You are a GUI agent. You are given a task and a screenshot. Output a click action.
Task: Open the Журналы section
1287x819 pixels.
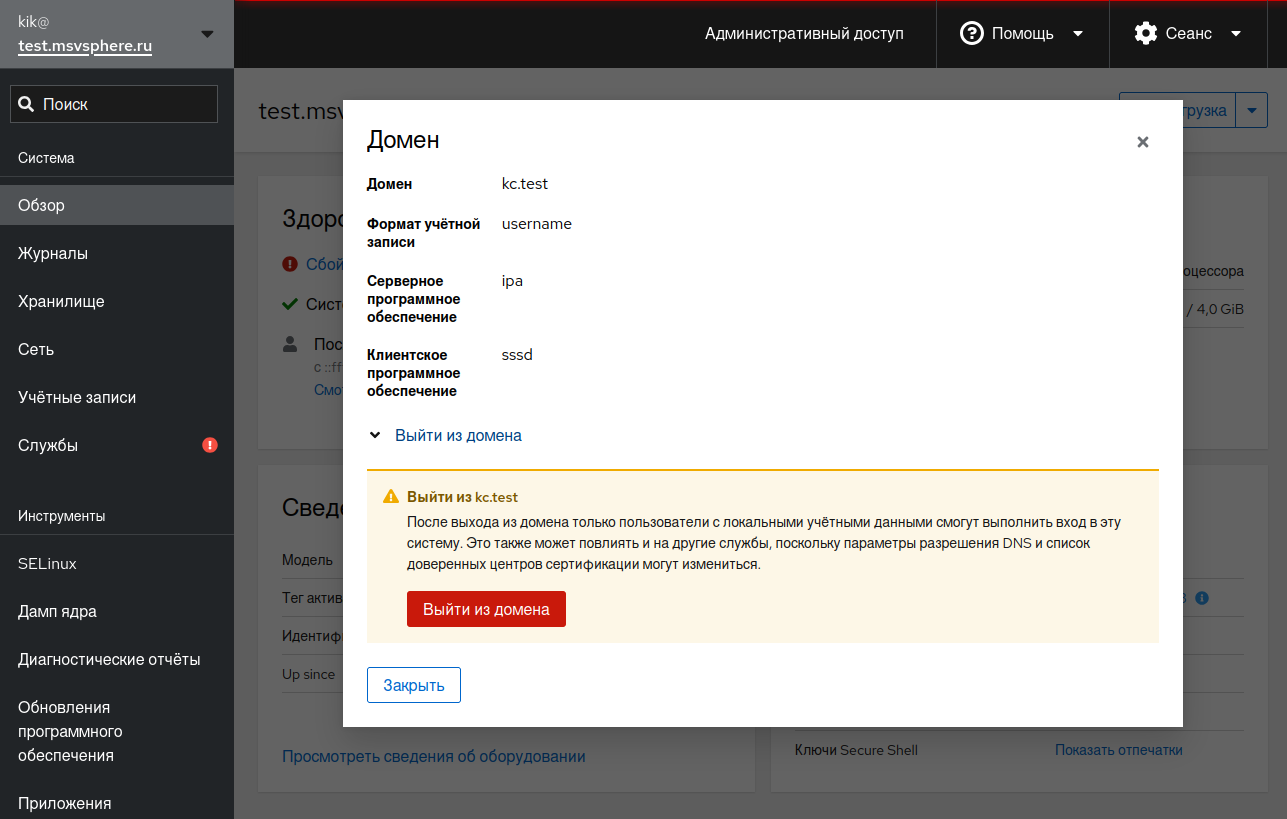pos(53,253)
